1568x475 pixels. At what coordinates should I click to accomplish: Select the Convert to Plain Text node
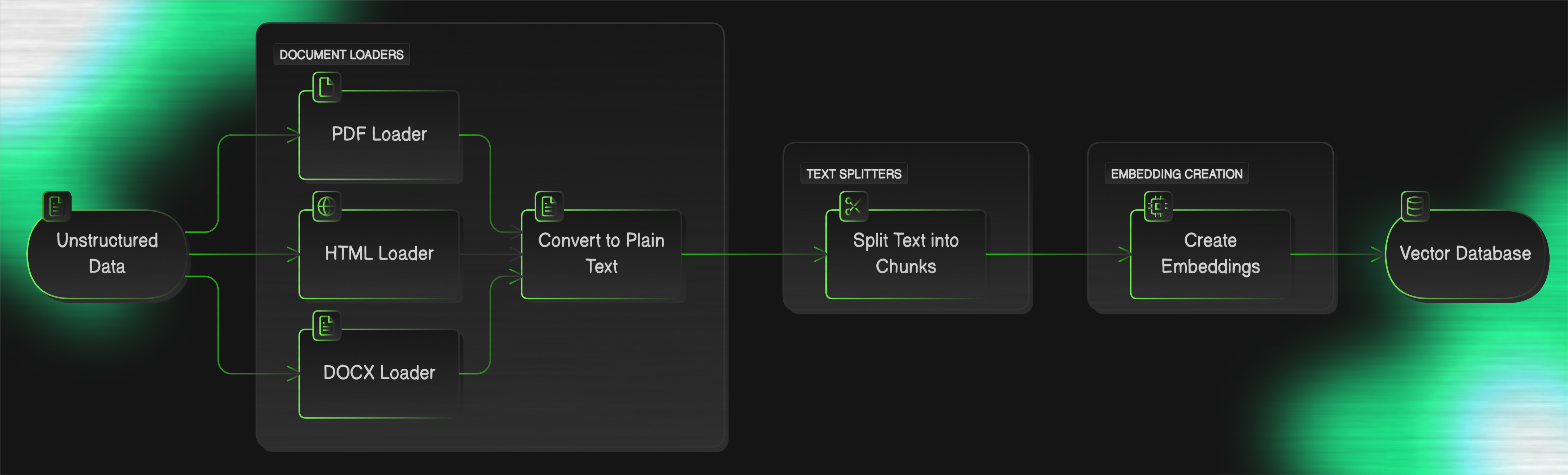601,254
